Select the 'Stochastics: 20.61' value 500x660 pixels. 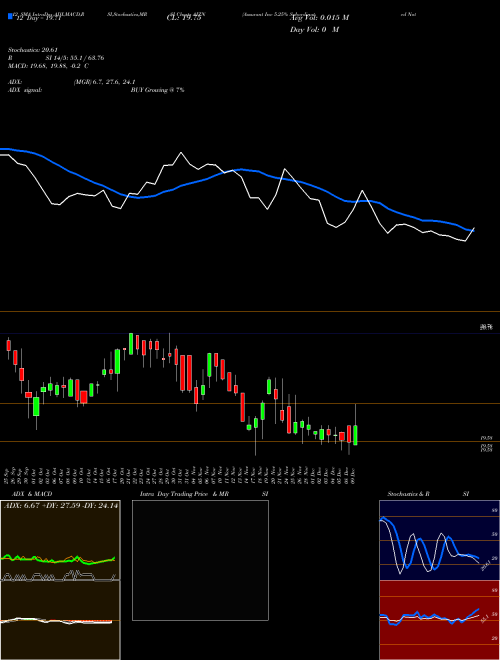(33, 50)
